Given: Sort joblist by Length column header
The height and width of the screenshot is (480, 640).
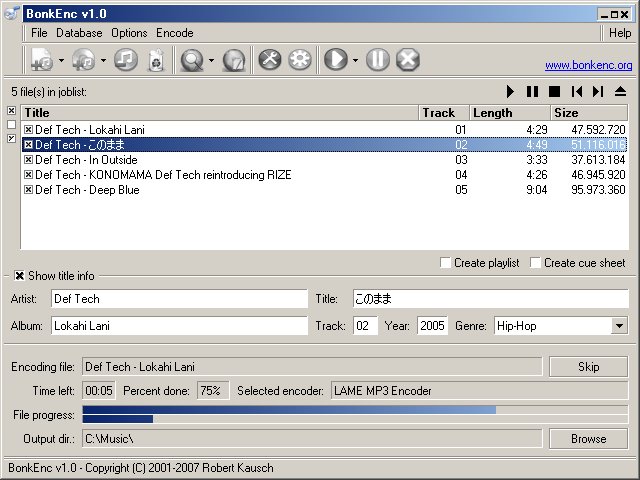Looking at the screenshot, I should point(510,113).
